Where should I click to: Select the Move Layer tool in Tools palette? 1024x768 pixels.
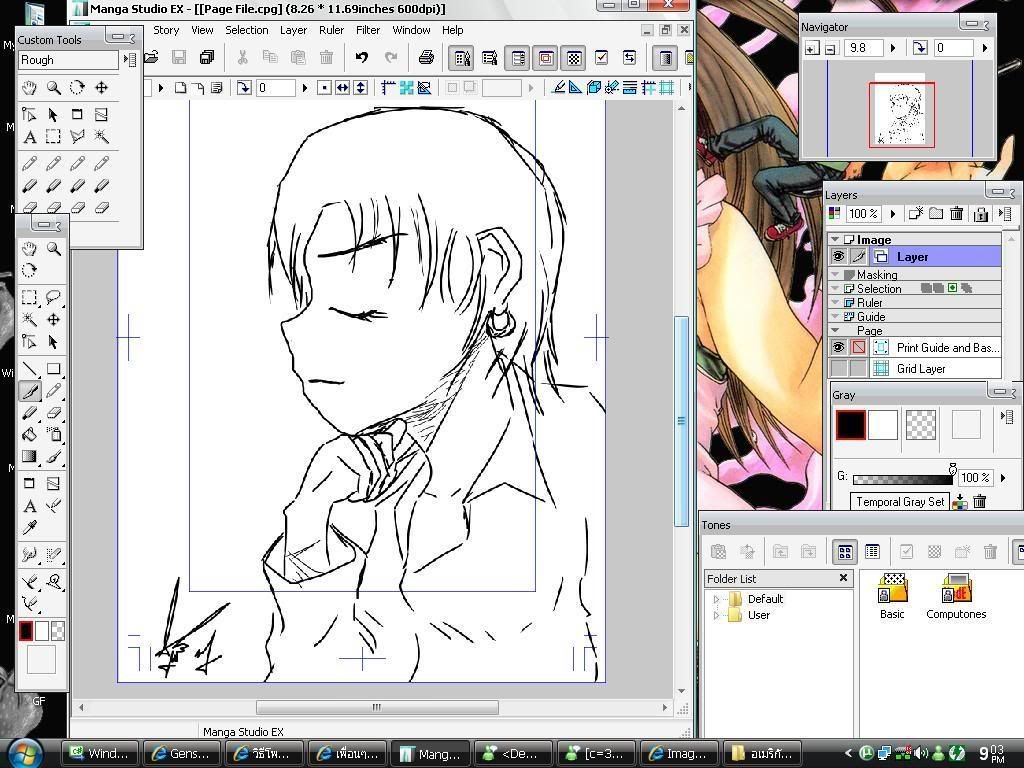point(54,319)
